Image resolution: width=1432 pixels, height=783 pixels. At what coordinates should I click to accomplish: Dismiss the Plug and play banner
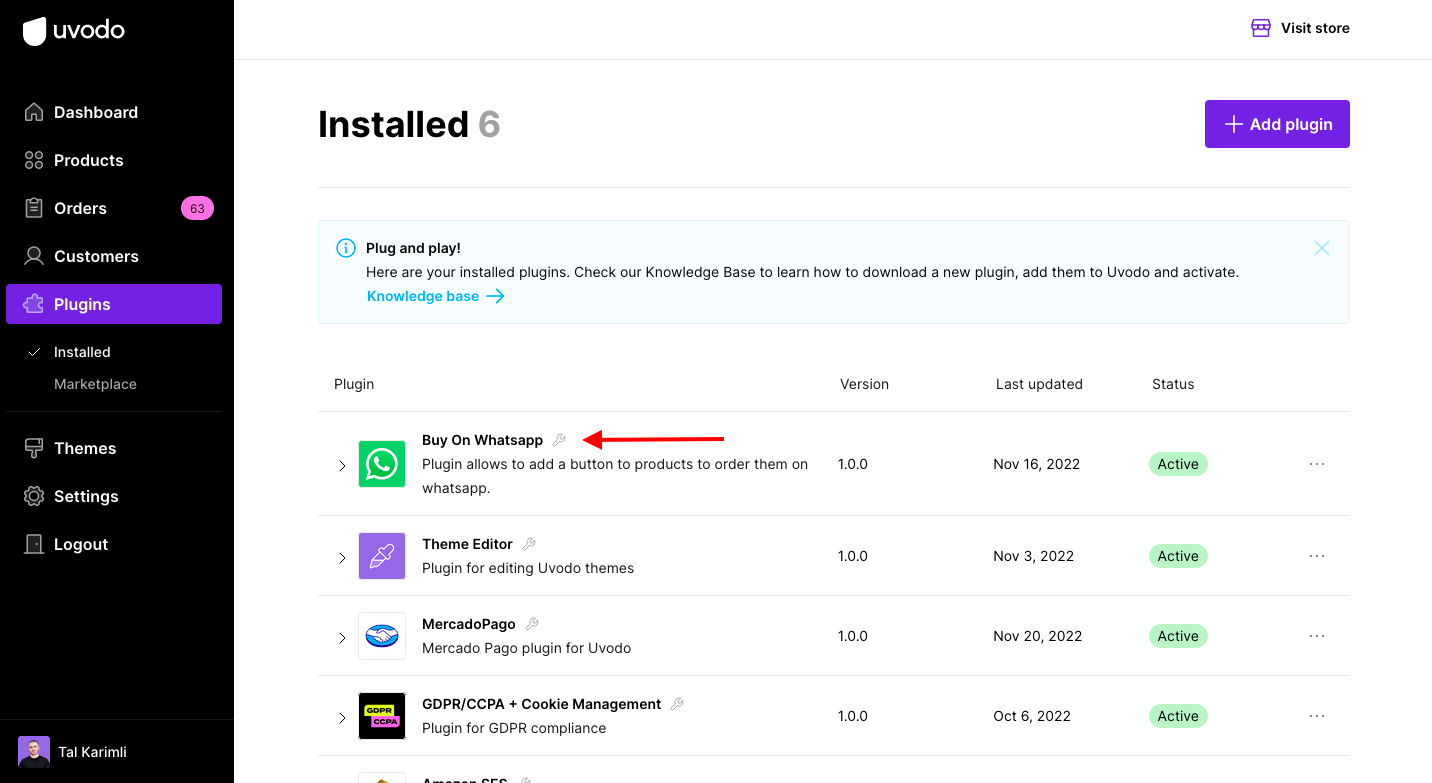click(1322, 248)
